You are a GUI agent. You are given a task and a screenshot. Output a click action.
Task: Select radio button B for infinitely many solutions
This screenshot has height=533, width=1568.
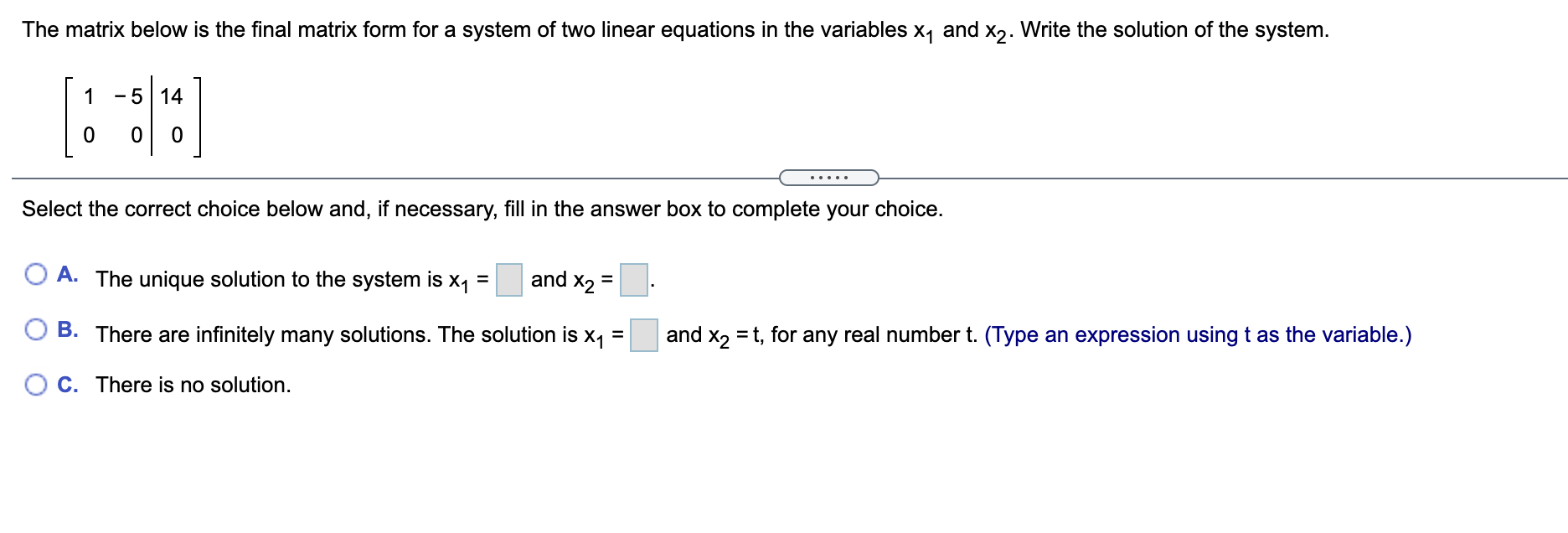[x=34, y=329]
